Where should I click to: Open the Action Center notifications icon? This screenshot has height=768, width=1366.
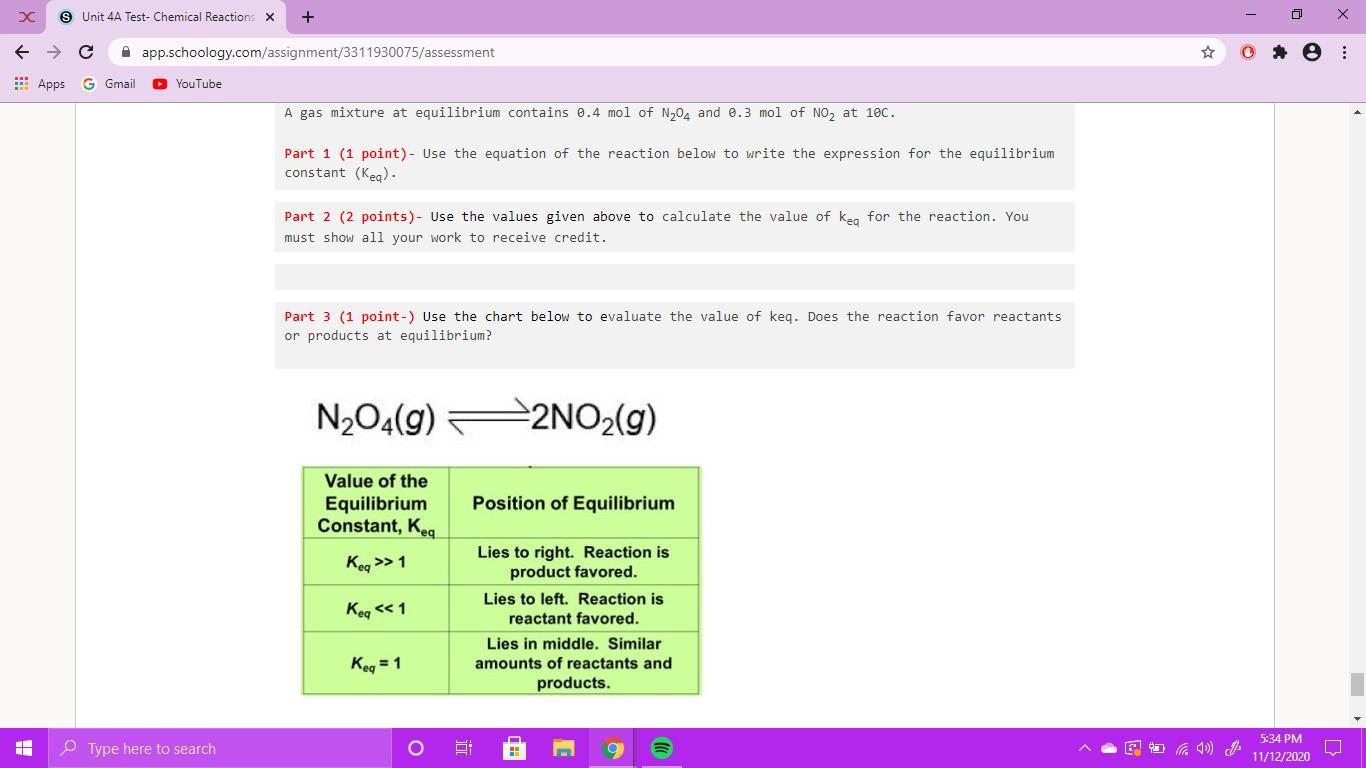pyautogui.click(x=1333, y=748)
